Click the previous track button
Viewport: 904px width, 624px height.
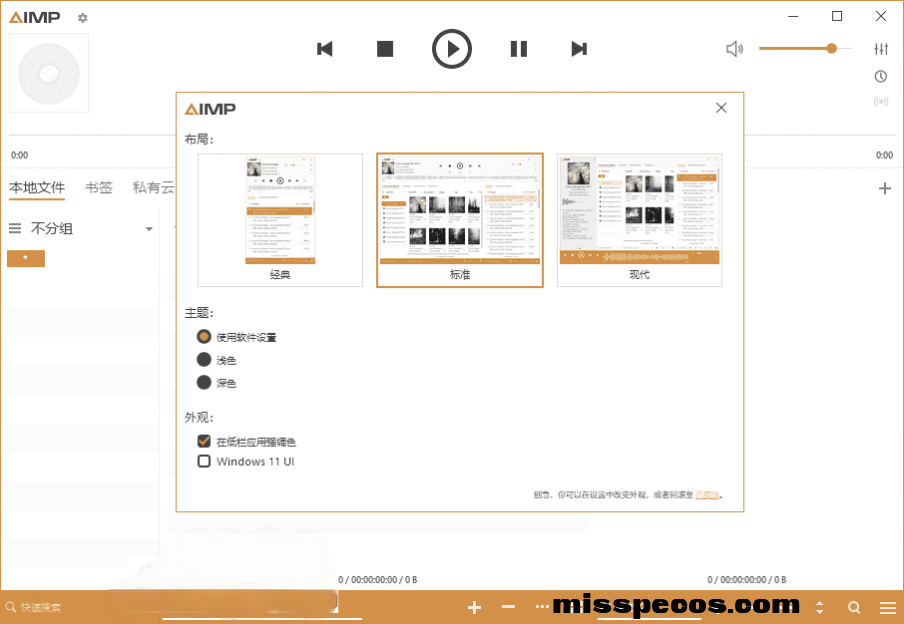[x=324, y=49]
